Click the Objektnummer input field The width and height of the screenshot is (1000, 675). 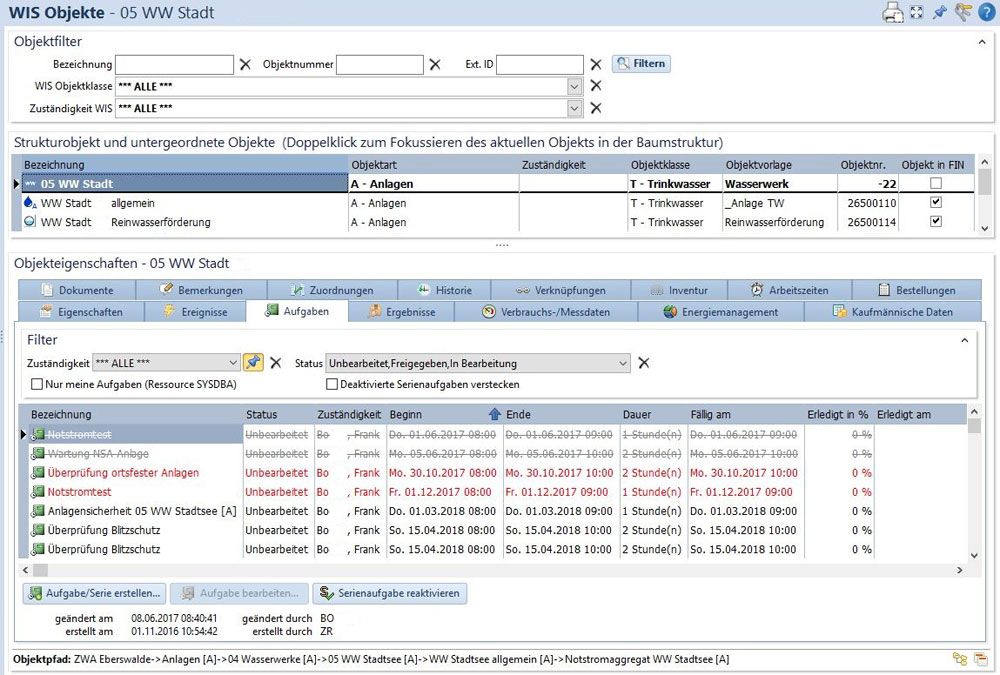point(379,64)
